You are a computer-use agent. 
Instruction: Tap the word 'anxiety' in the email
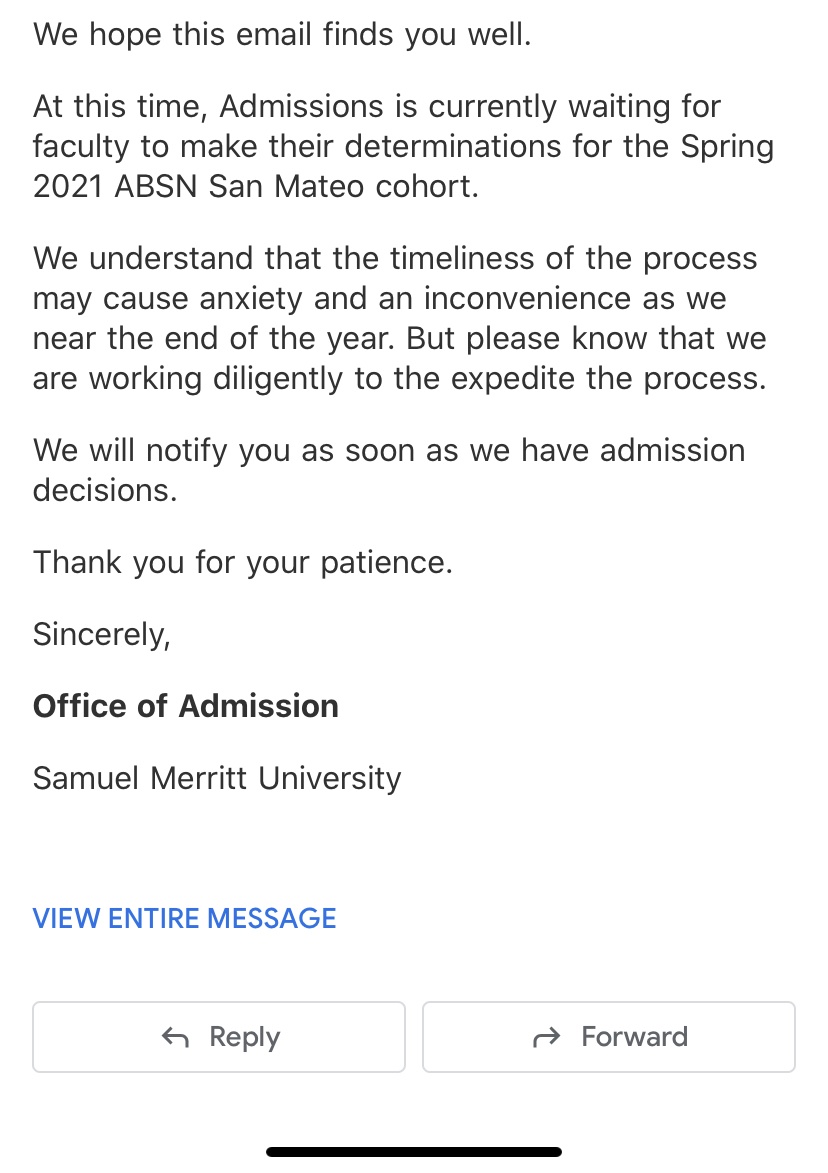click(252, 299)
